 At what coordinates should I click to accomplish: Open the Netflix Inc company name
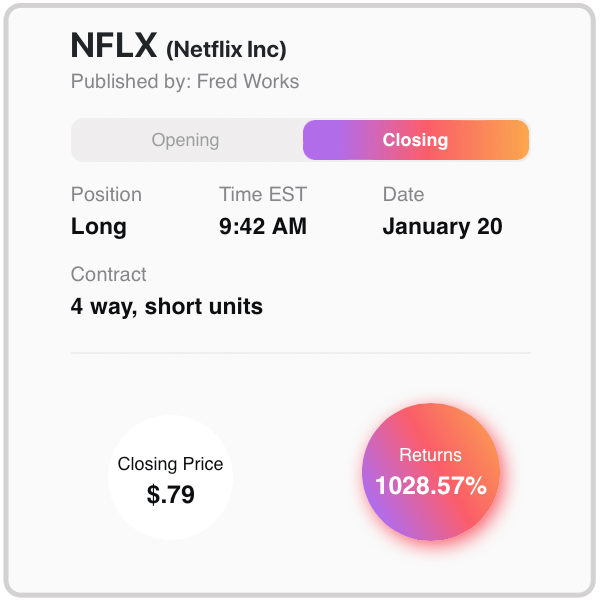point(226,49)
